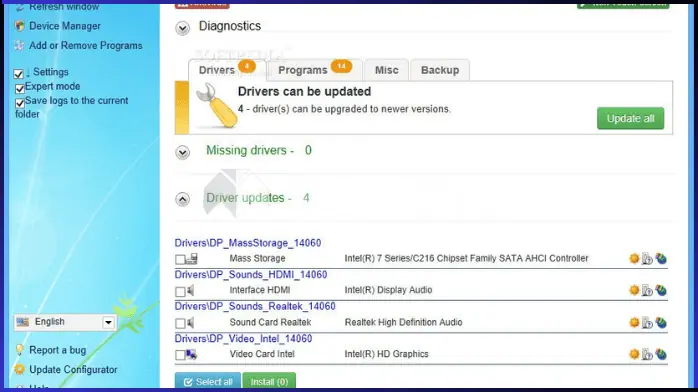Click the Add or Remove Programs icon
This screenshot has width=698, height=392.
click(x=19, y=45)
